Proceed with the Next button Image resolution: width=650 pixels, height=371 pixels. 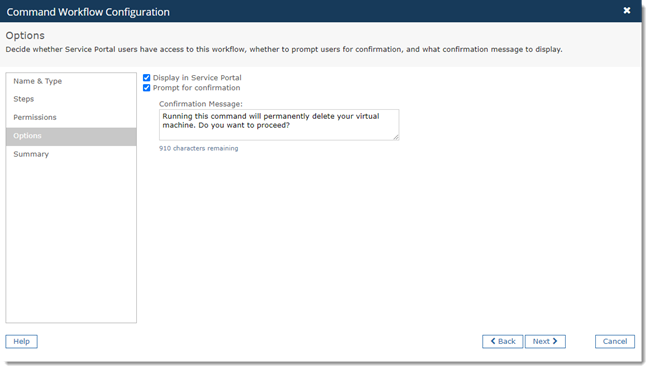tap(545, 342)
